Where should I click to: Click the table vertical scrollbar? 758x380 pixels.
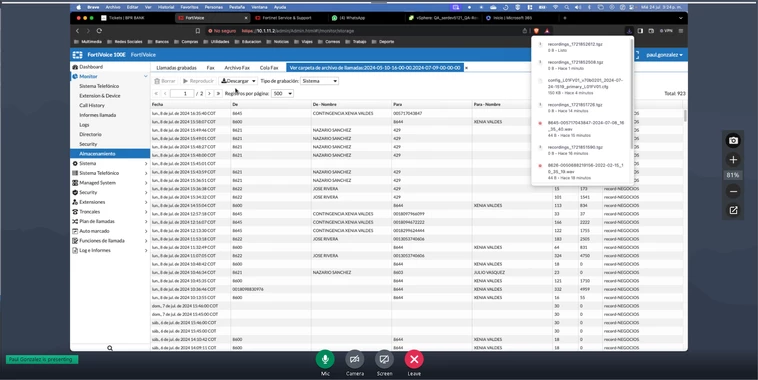pyautogui.click(x=685, y=116)
